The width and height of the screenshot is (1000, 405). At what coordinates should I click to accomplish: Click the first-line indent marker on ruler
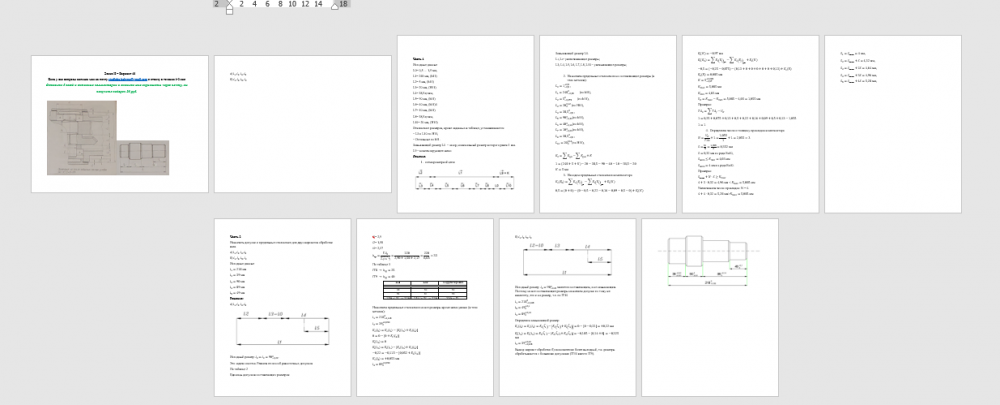tap(228, 1)
